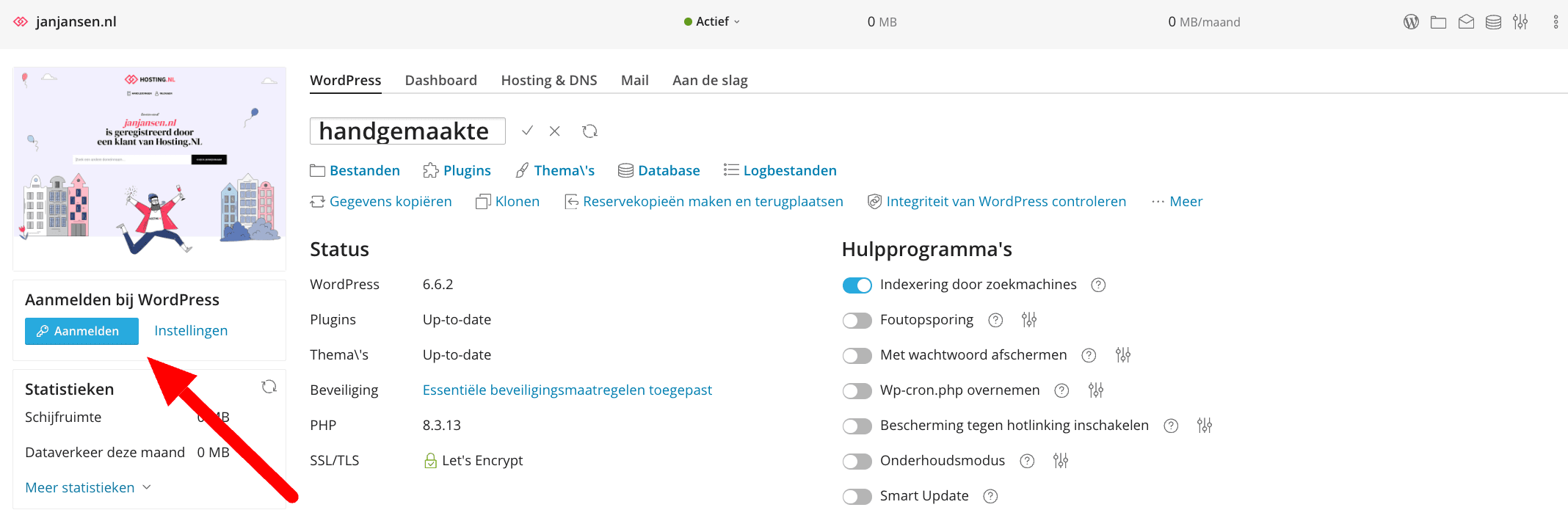The height and width of the screenshot is (521, 1568).
Task: Turn on Smart Update toggle
Action: (x=857, y=496)
